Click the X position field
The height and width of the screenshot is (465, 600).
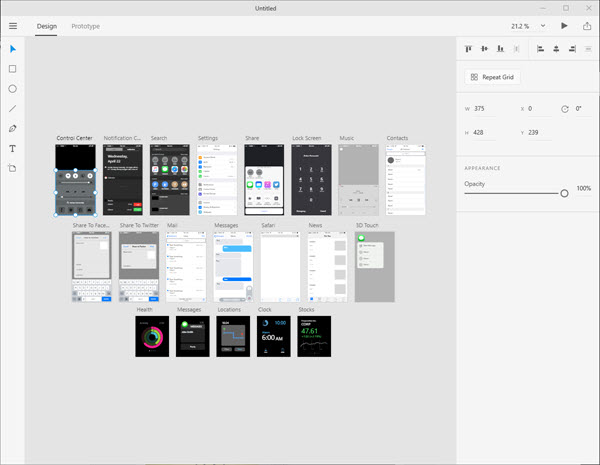[539, 109]
